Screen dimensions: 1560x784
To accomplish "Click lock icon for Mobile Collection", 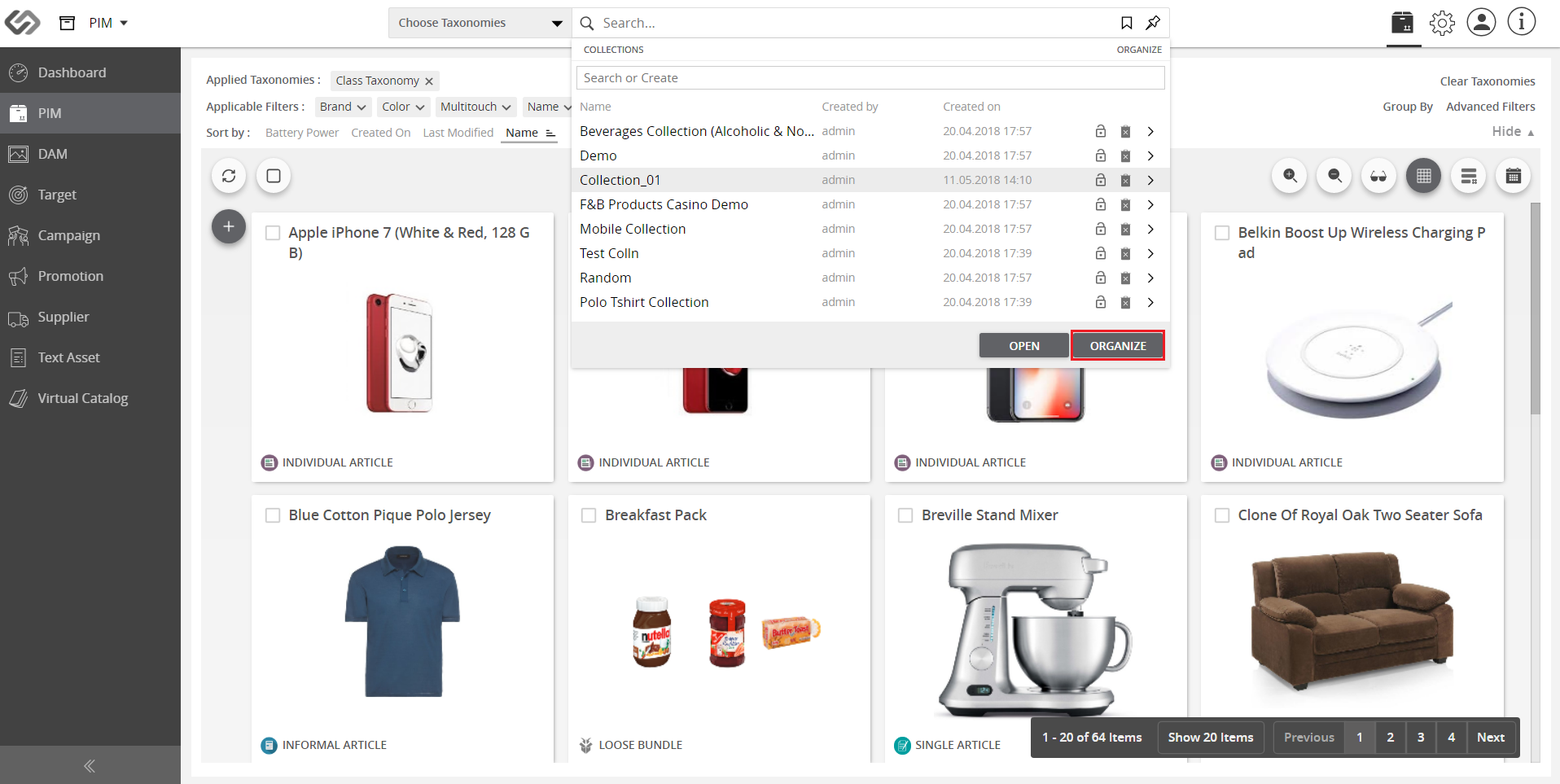I will pos(1101,229).
